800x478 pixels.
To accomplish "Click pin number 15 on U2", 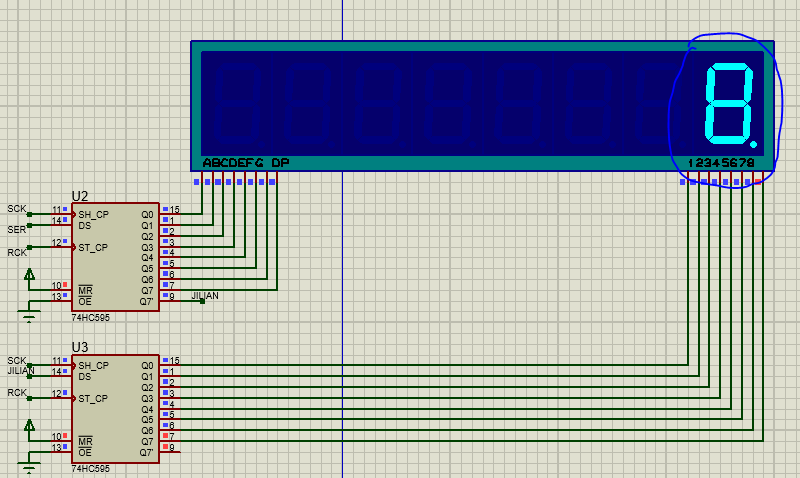I will coord(174,209).
